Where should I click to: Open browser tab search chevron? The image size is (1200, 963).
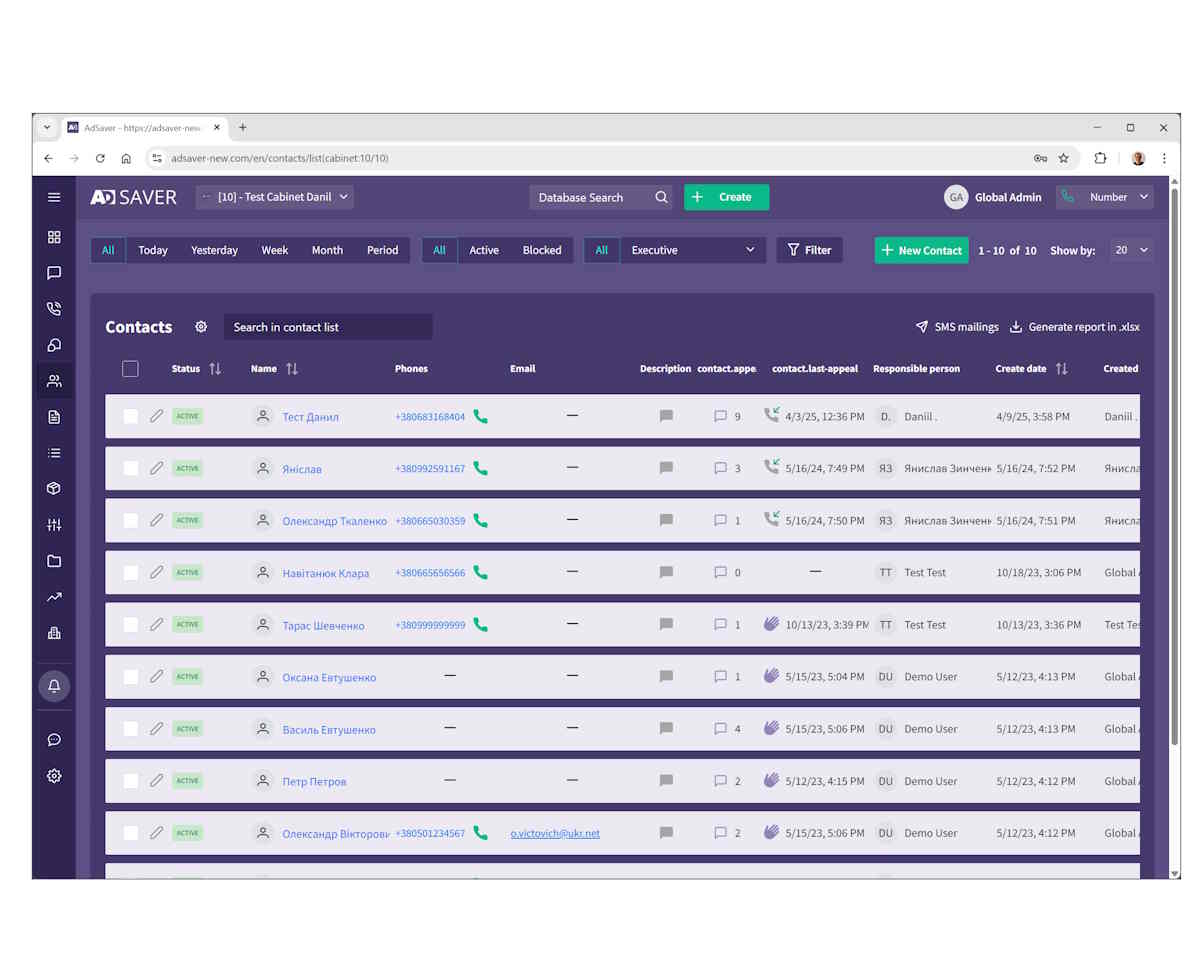[x=47, y=127]
